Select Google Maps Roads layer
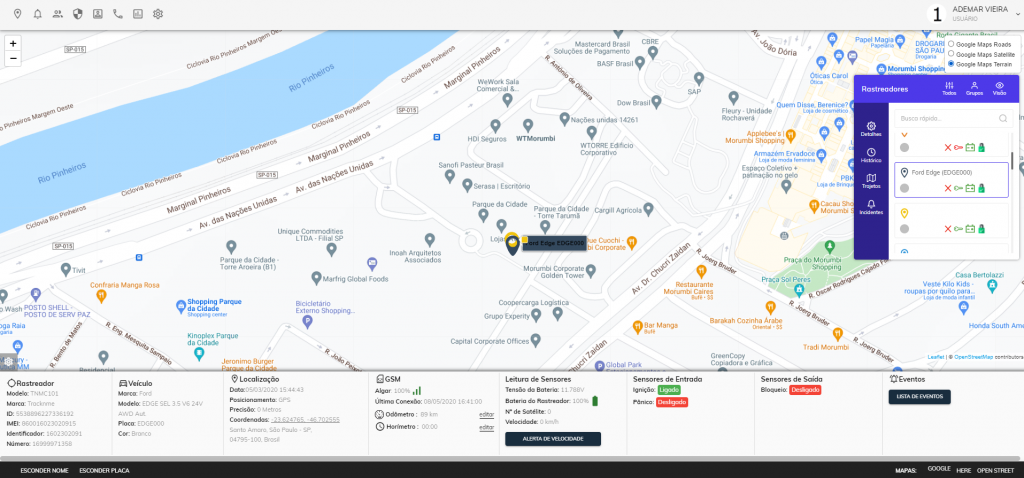The height and width of the screenshot is (478, 1024). (x=951, y=44)
